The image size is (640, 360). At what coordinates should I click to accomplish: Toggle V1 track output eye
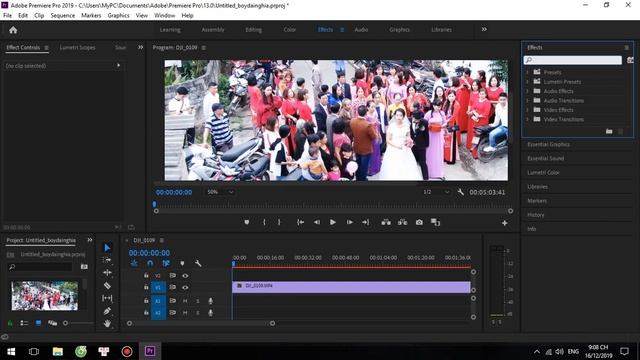(x=185, y=287)
